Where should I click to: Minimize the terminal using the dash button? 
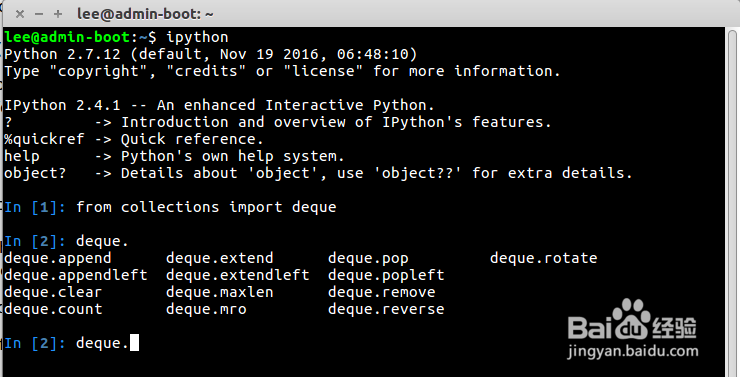[39, 14]
